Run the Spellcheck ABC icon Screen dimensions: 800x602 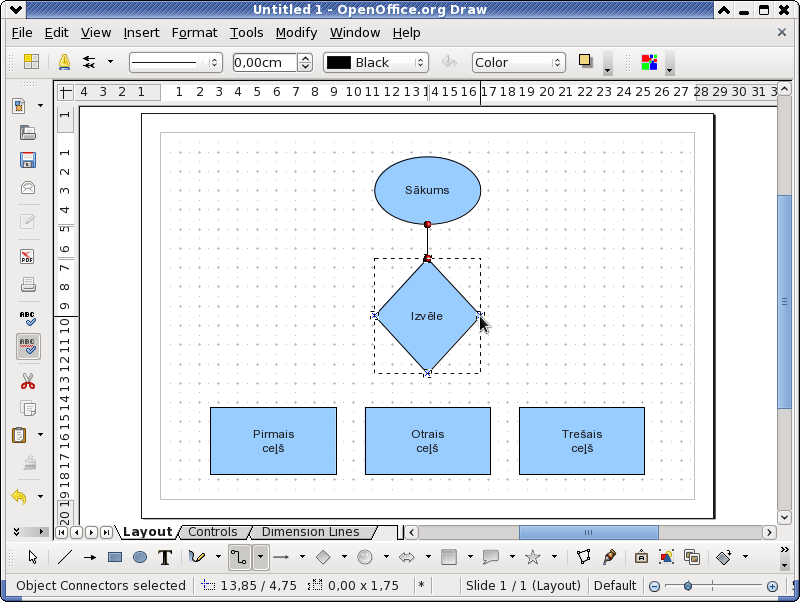click(x=28, y=319)
